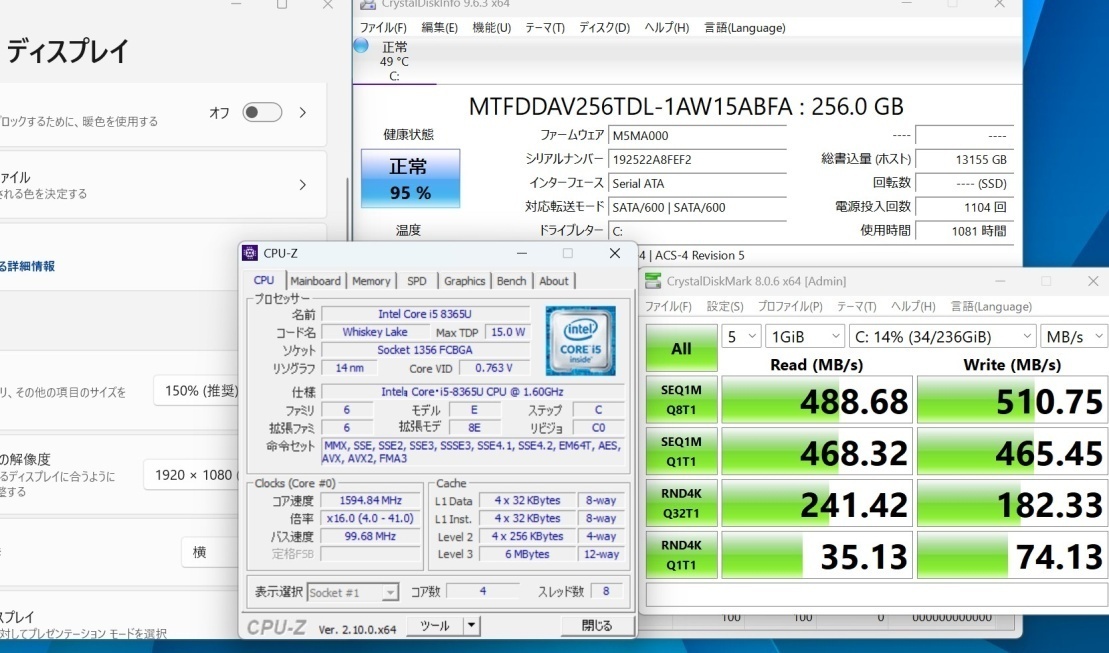Click the power-on count 1104 回 field
The width and height of the screenshot is (1109, 653).
pyautogui.click(x=964, y=207)
